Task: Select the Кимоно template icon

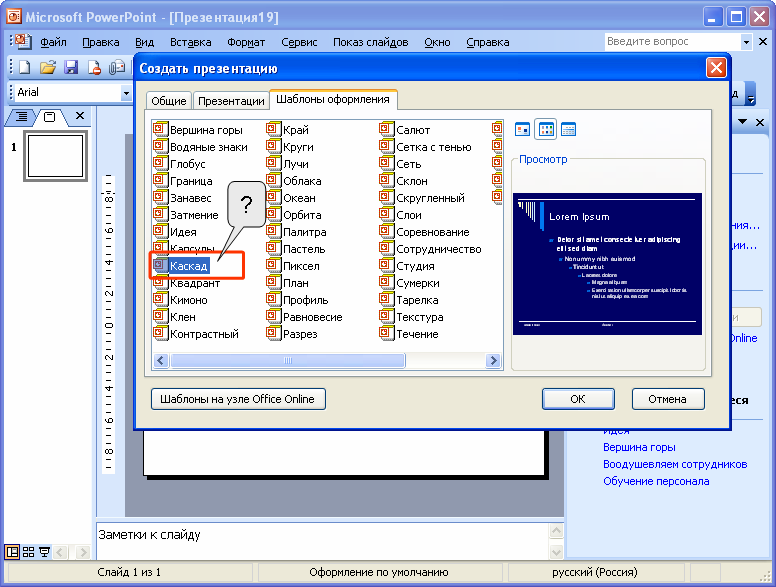Action: point(160,299)
